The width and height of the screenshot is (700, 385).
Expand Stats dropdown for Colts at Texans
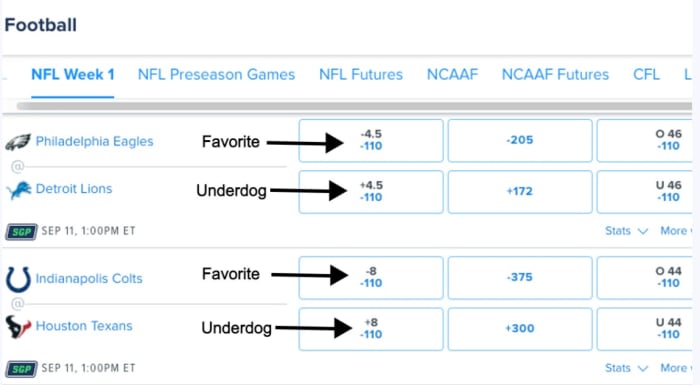click(626, 368)
